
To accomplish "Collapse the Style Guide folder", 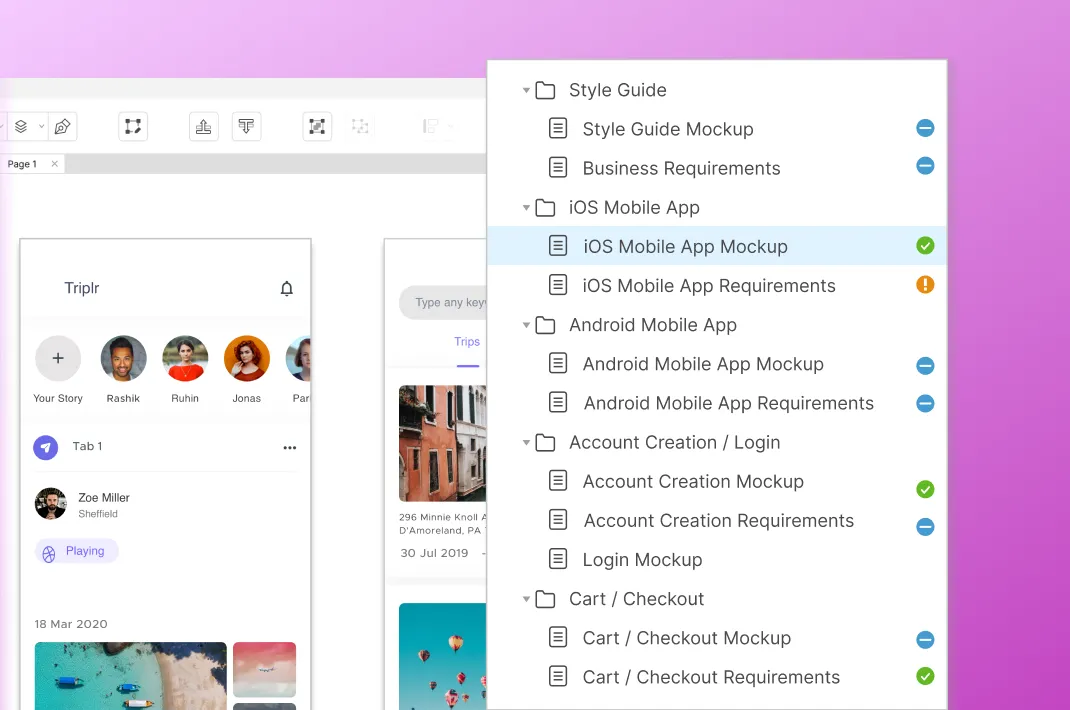I will tap(526, 91).
